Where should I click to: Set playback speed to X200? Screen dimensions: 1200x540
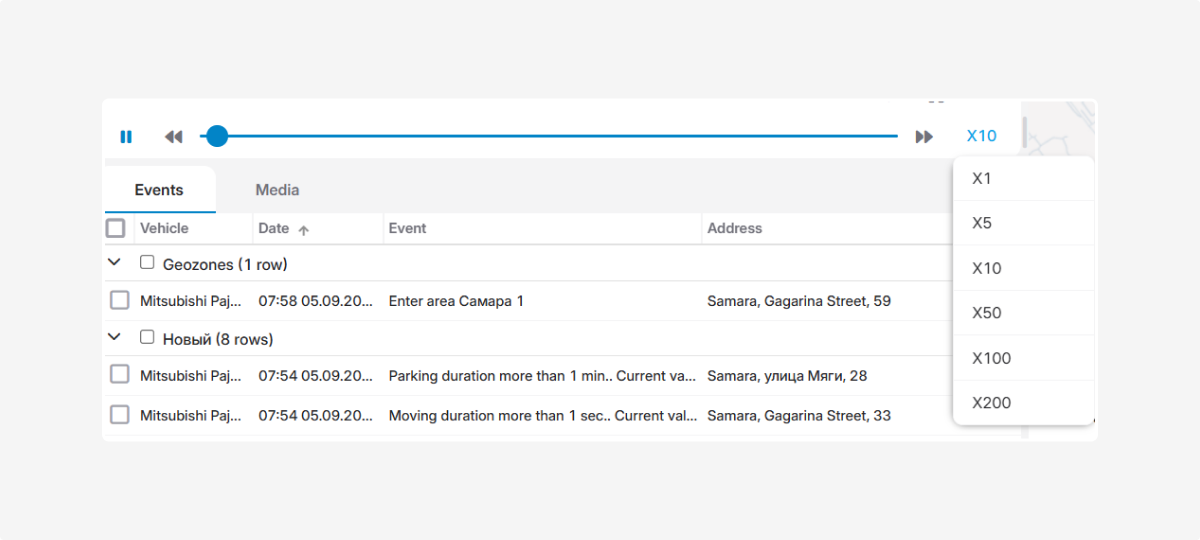[x=991, y=403]
